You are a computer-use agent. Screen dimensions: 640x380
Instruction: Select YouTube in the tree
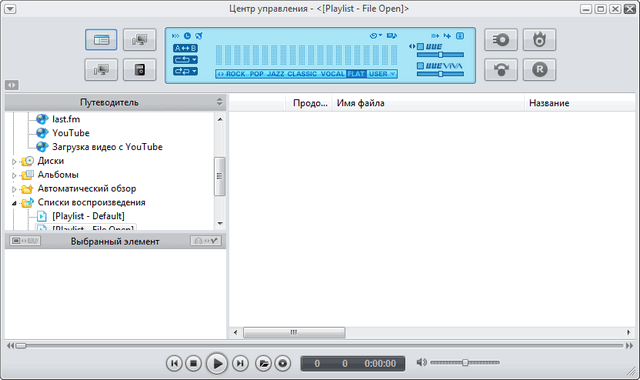[x=71, y=133]
